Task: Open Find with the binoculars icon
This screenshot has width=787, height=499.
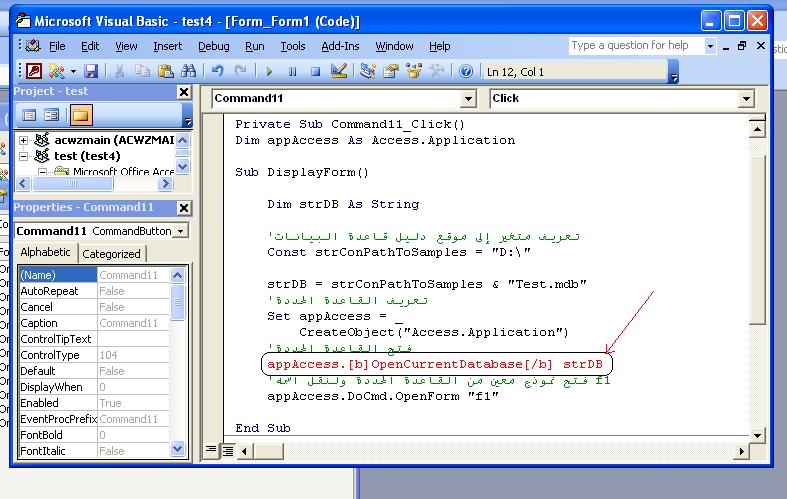Action: coord(189,71)
